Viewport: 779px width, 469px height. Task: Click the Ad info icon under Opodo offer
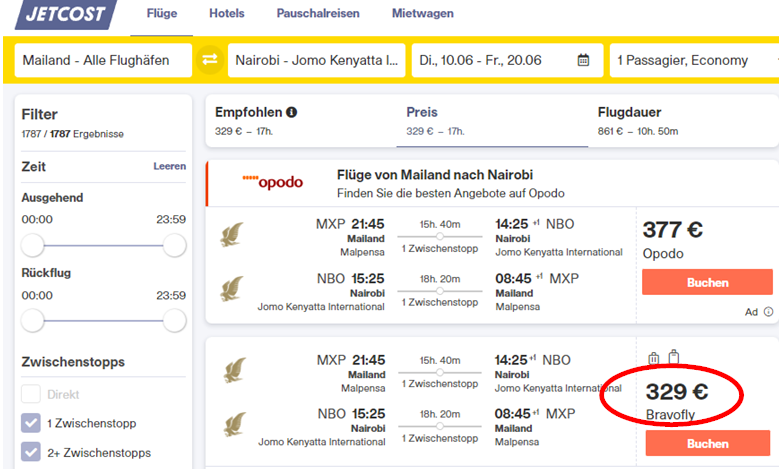pos(768,312)
